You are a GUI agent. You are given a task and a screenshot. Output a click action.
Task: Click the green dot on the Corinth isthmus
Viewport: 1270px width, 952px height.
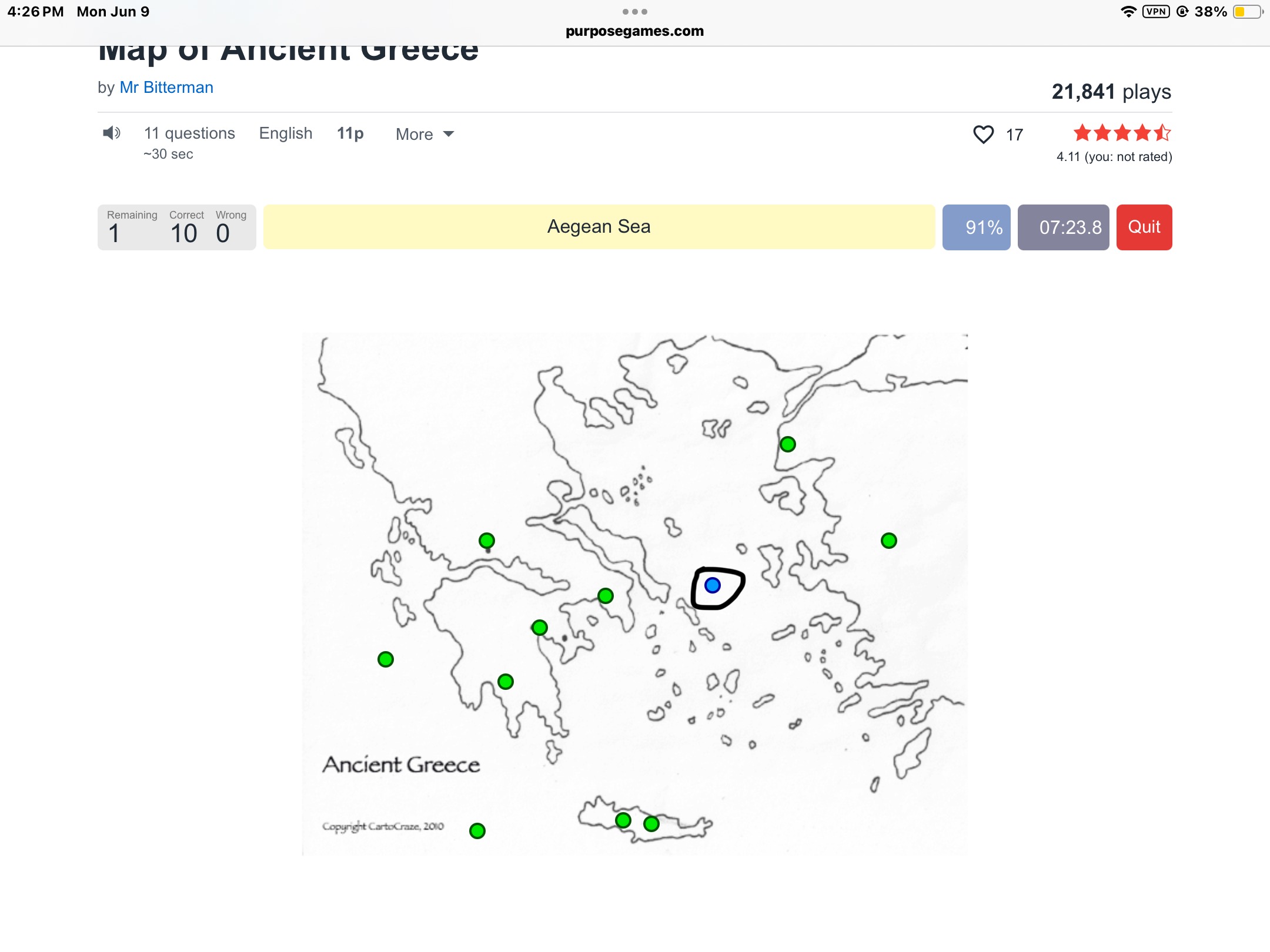pos(539,628)
